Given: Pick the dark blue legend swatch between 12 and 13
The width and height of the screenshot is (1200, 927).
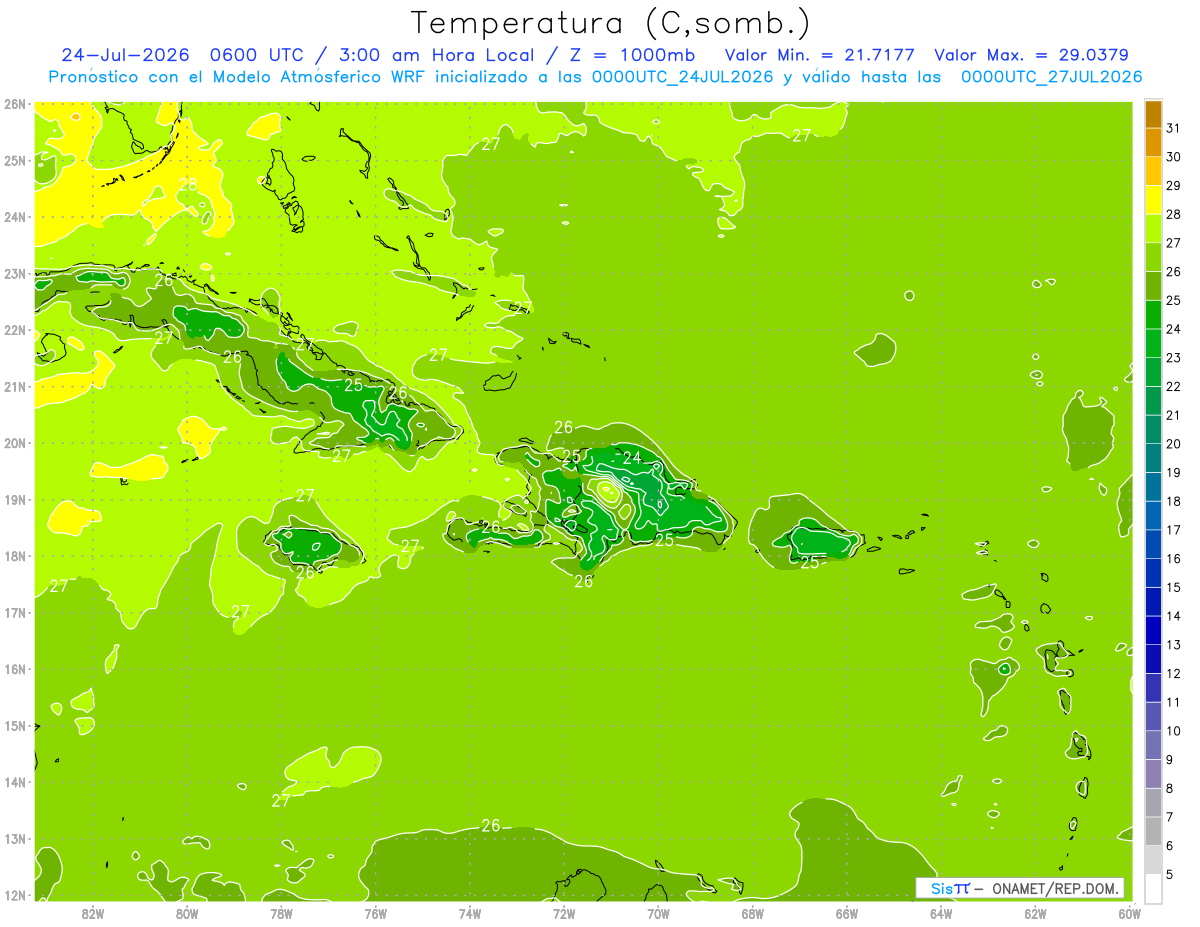Looking at the screenshot, I should 1153,660.
